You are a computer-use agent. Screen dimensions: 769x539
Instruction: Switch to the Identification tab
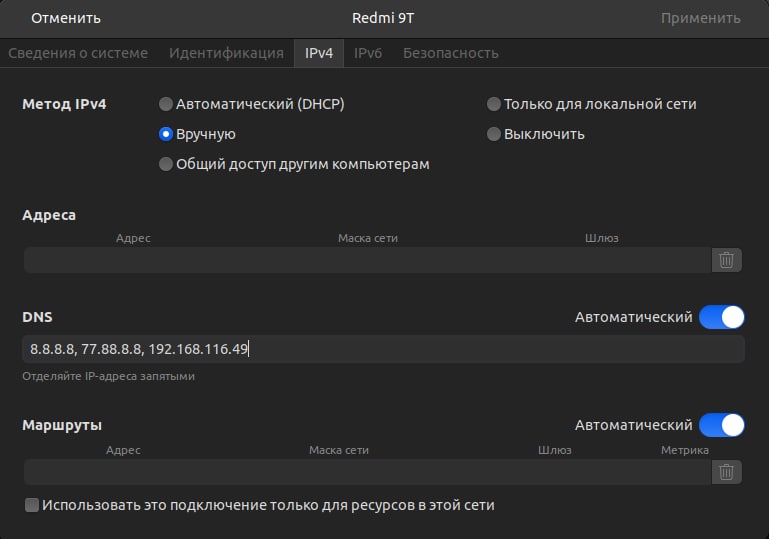226,53
